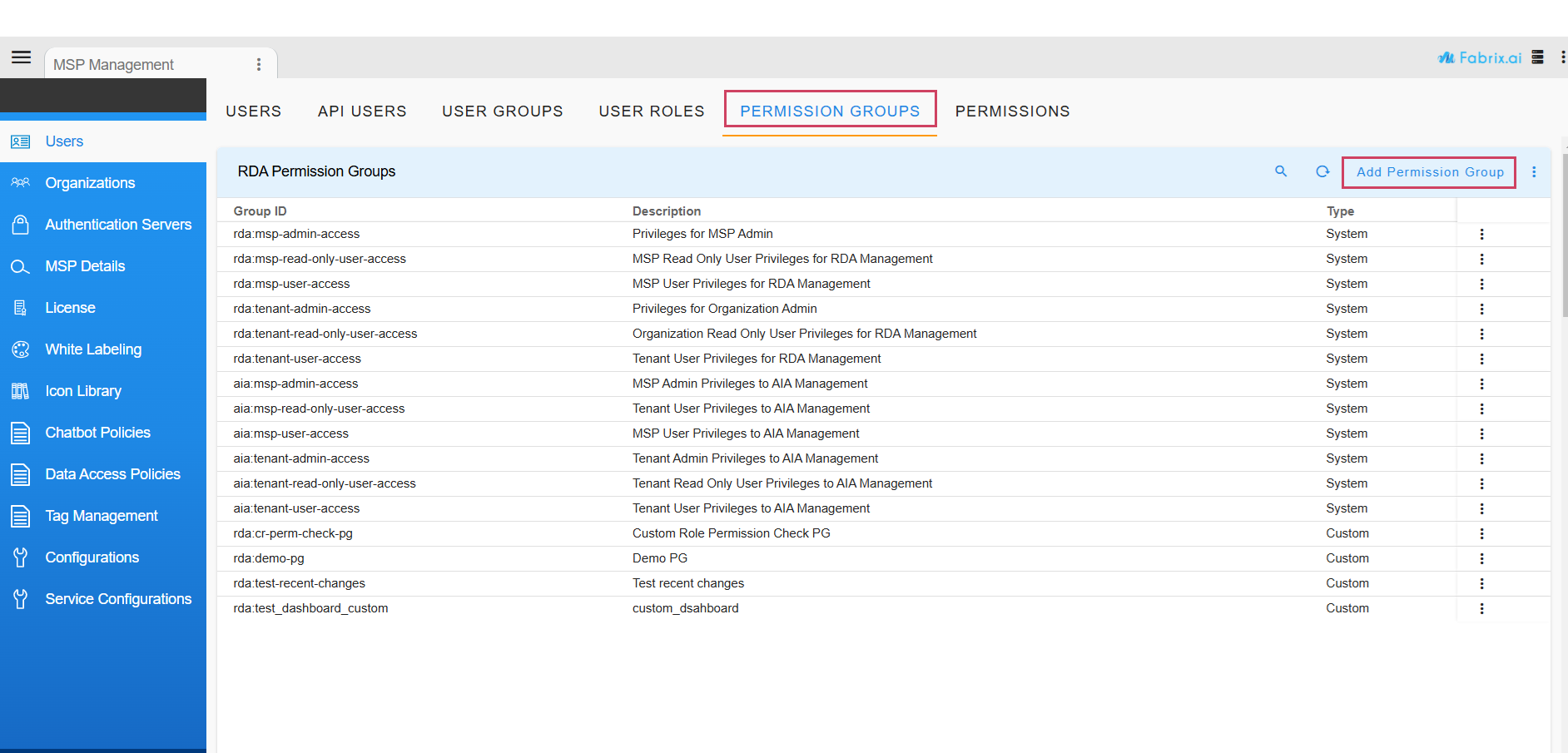
Task: Click the Service Configurations wrench icon
Action: pos(20,598)
